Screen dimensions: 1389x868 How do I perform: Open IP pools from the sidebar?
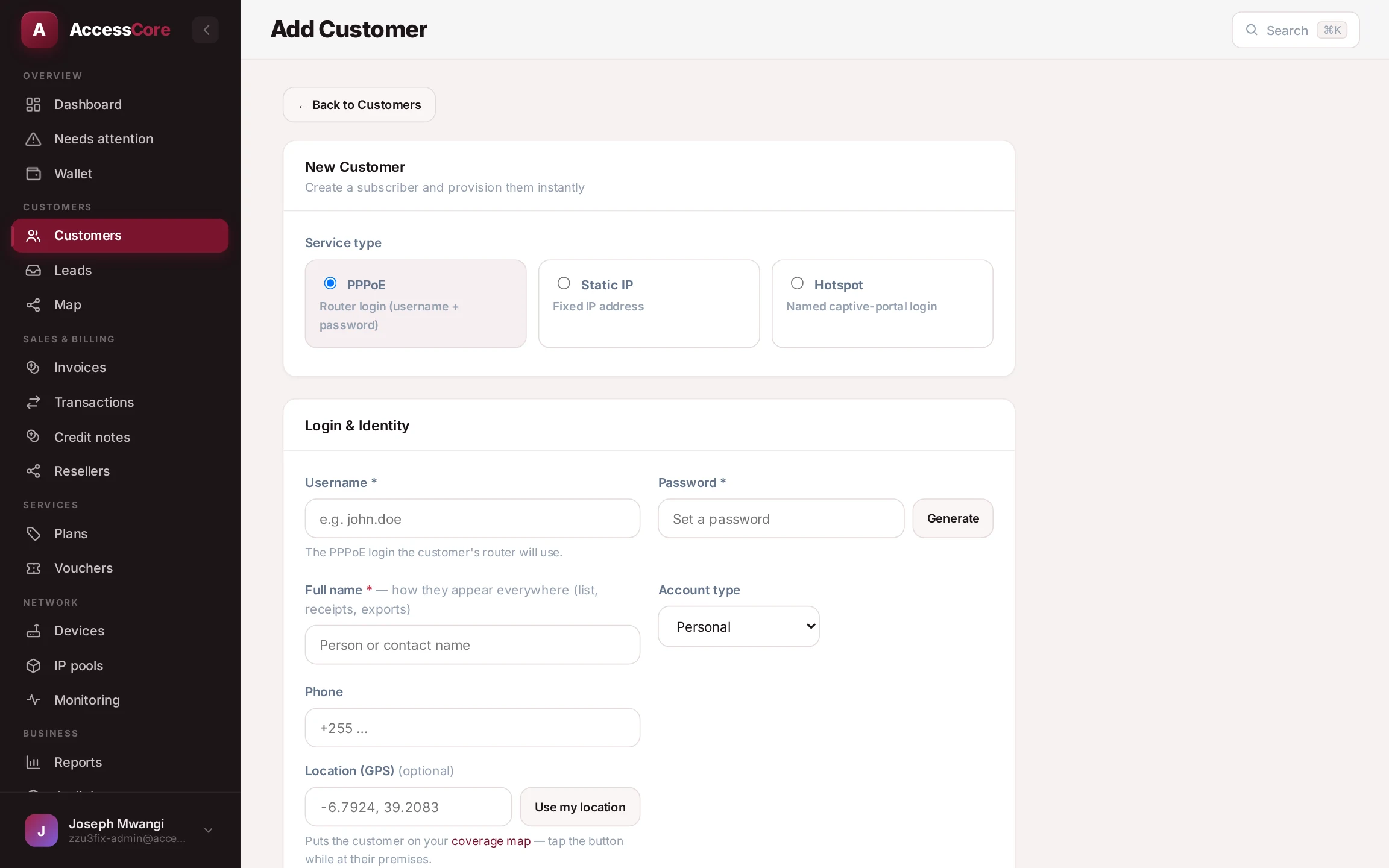click(x=120, y=665)
